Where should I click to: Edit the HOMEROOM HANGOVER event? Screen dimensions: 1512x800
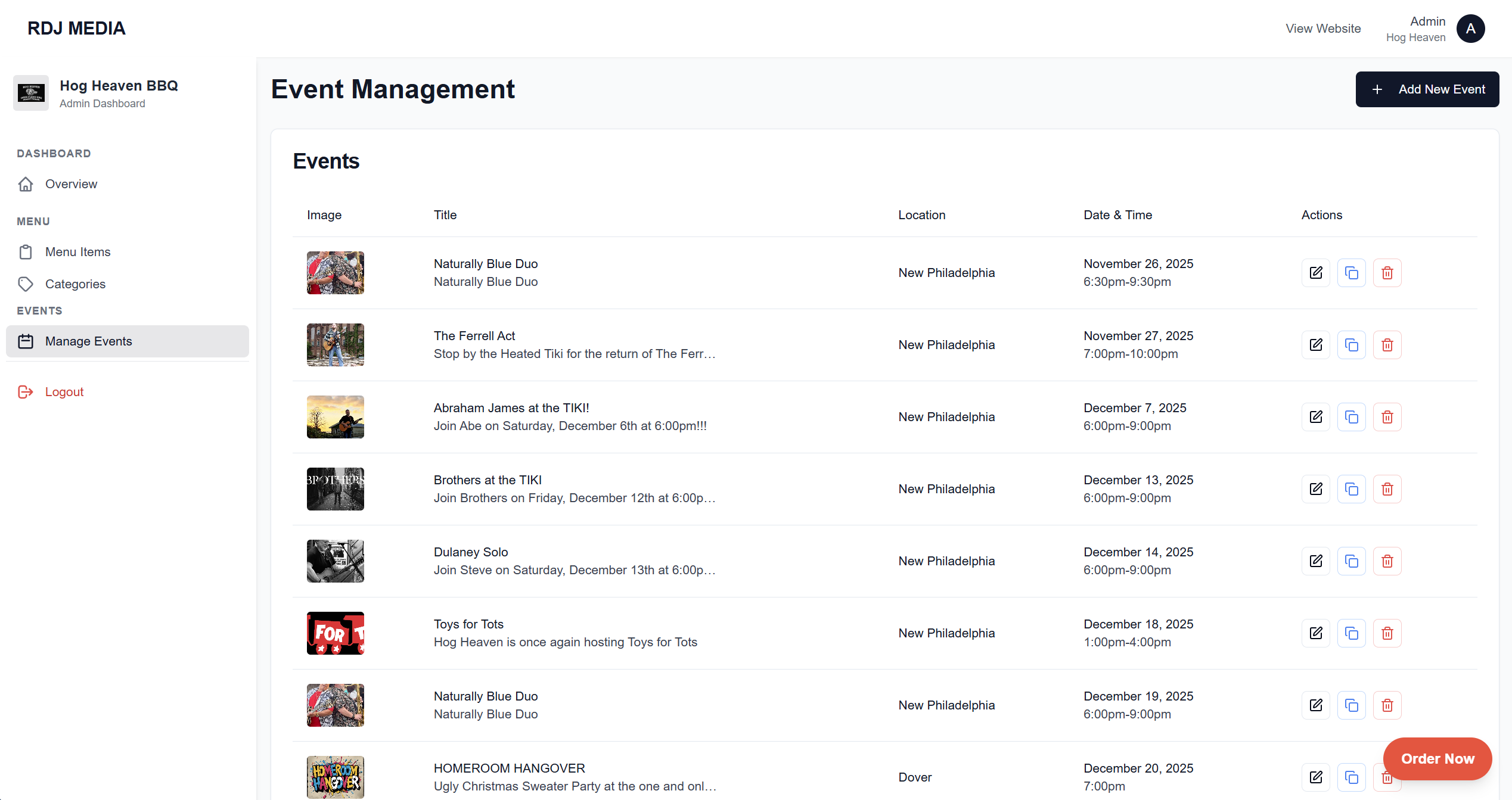[1316, 777]
